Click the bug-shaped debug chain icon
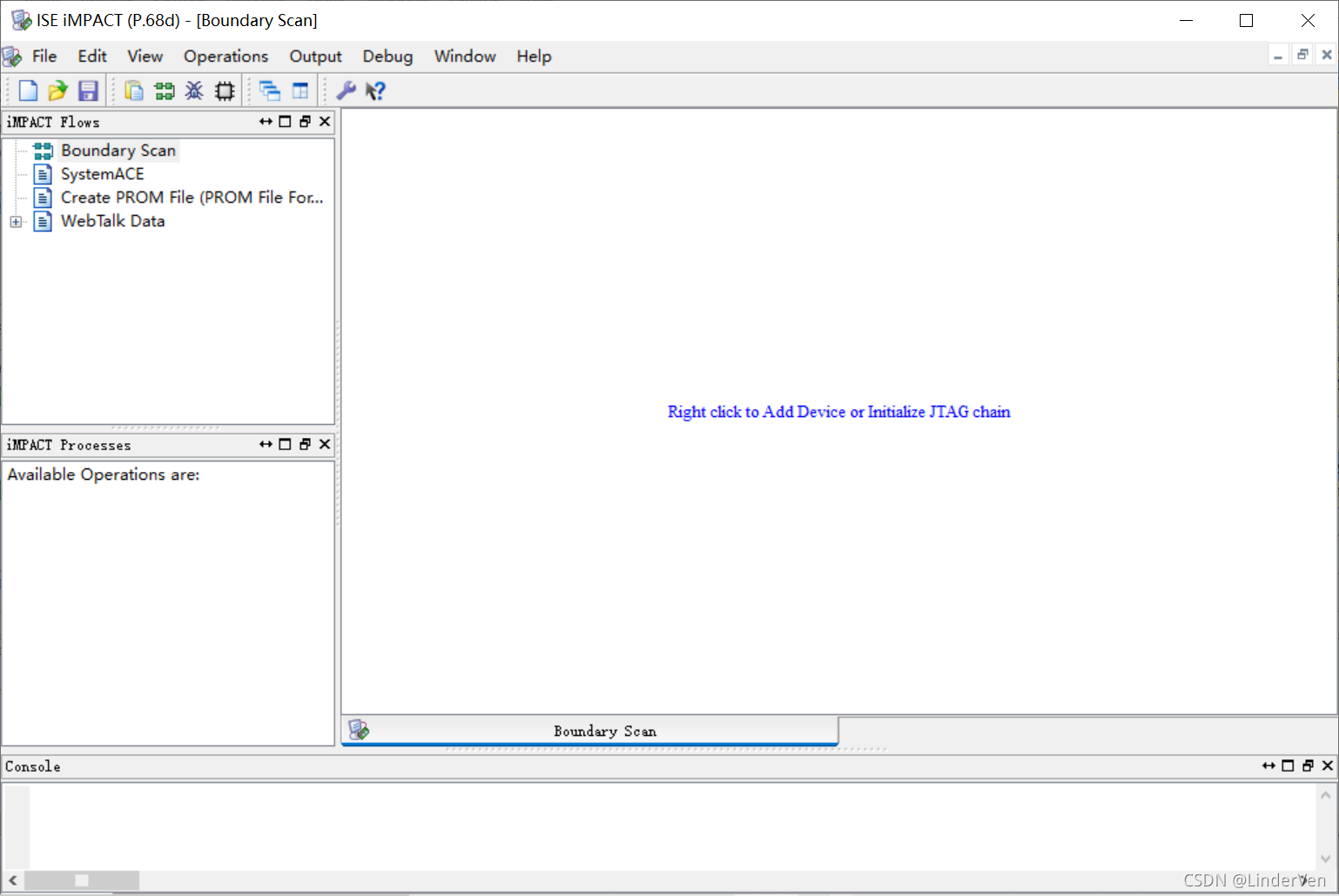Image resolution: width=1339 pixels, height=896 pixels. tap(194, 91)
